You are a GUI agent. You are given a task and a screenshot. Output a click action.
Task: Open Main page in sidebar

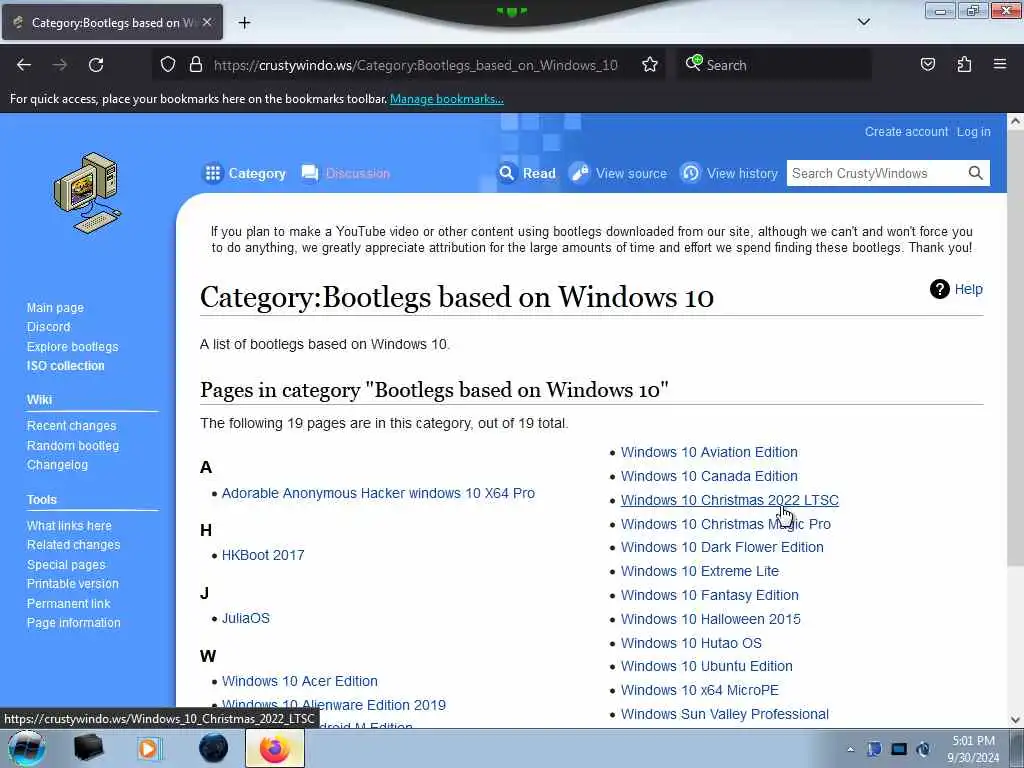[x=55, y=308]
